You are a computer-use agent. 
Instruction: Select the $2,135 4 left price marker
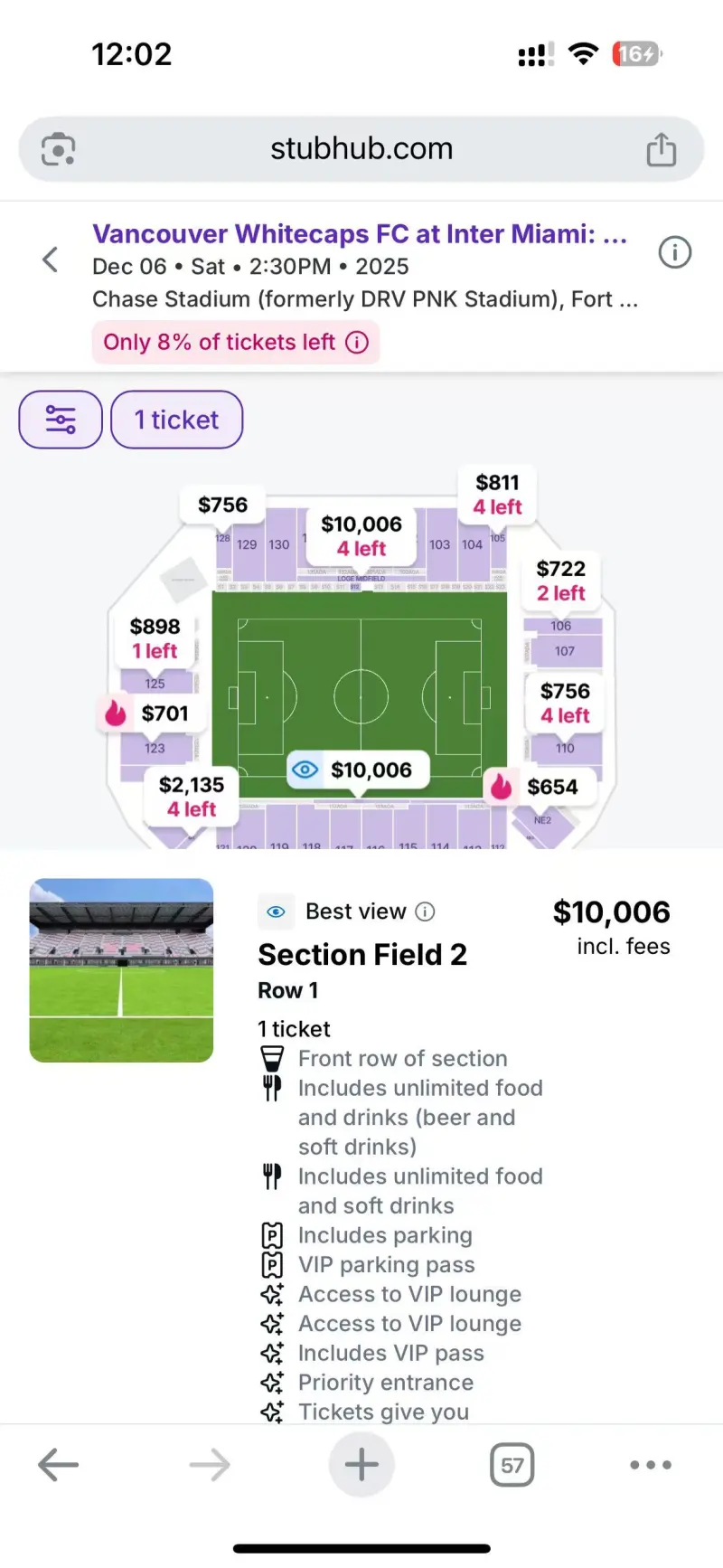point(192,796)
